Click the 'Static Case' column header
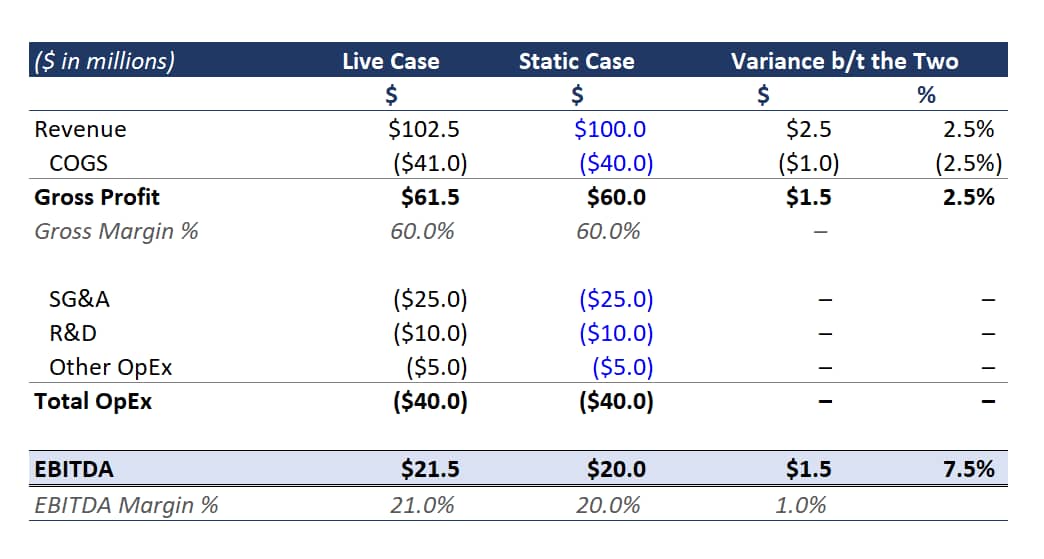 click(x=577, y=61)
